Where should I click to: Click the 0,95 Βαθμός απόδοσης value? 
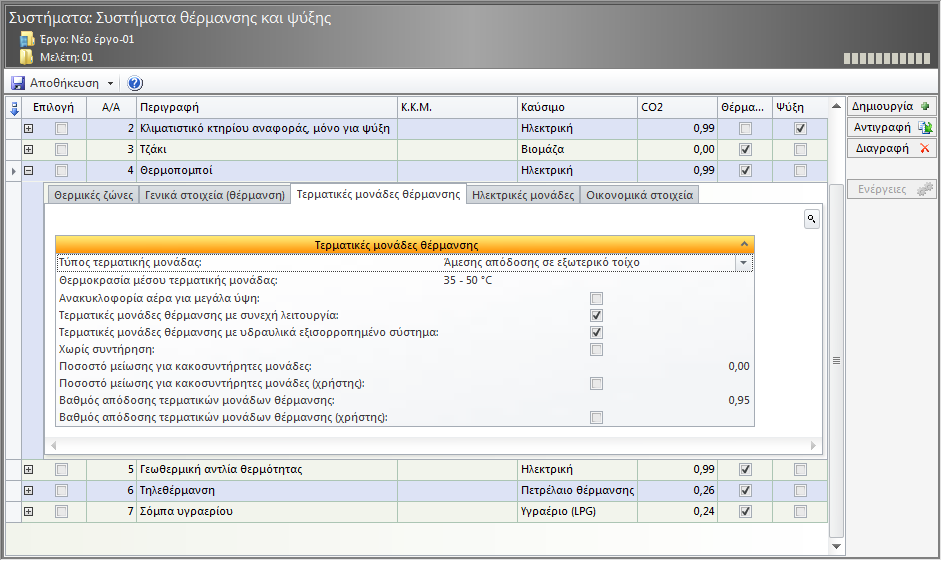click(x=739, y=401)
